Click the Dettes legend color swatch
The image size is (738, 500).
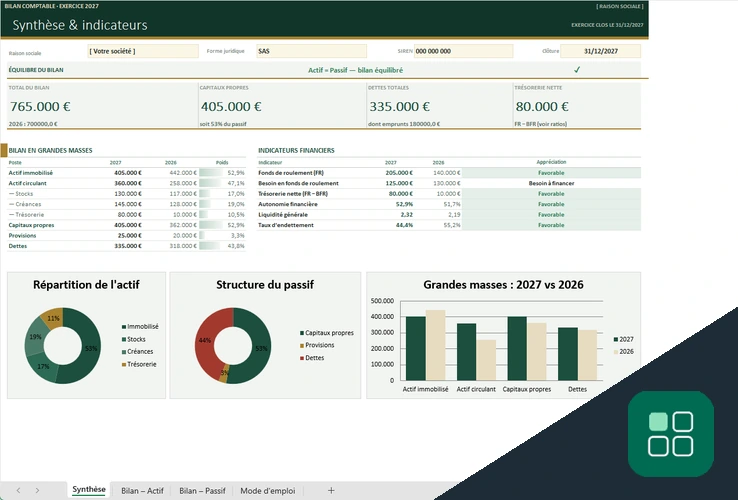coord(302,358)
